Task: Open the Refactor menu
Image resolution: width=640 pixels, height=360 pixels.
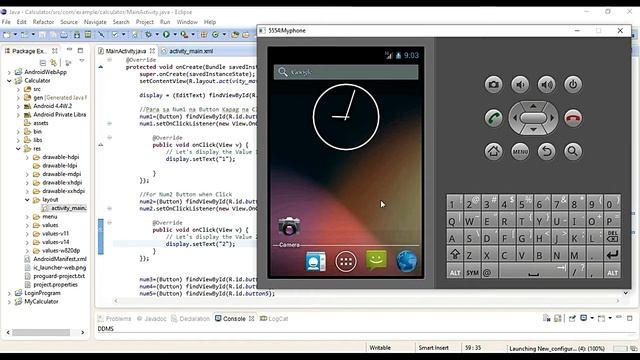Action: [x=43, y=22]
